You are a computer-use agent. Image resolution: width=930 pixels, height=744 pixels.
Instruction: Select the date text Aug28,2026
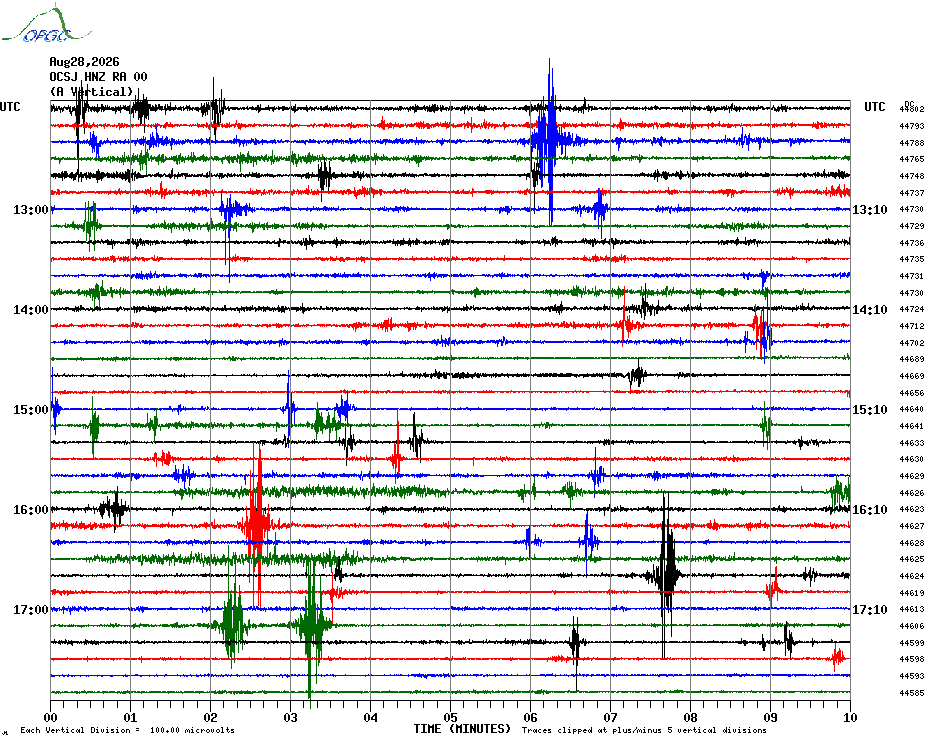(84, 62)
